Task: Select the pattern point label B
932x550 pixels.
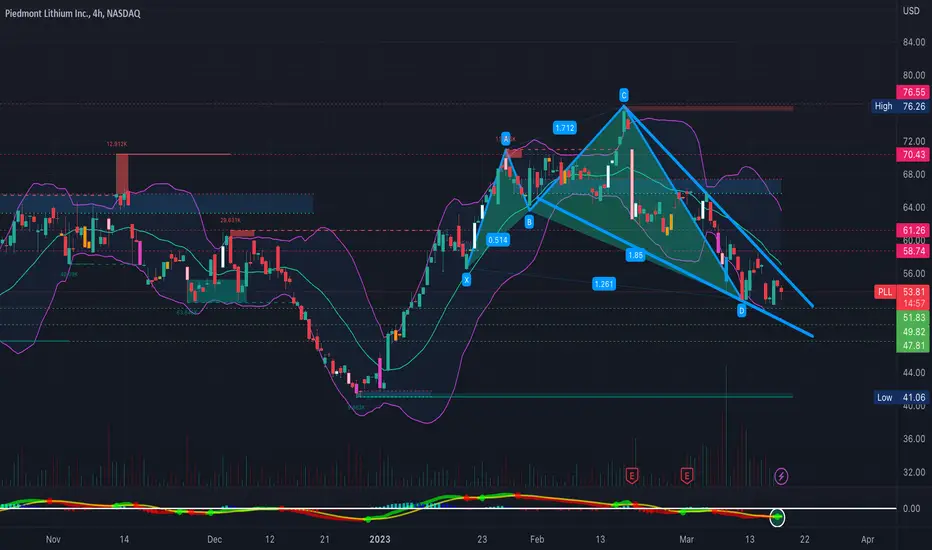Action: pos(529,222)
